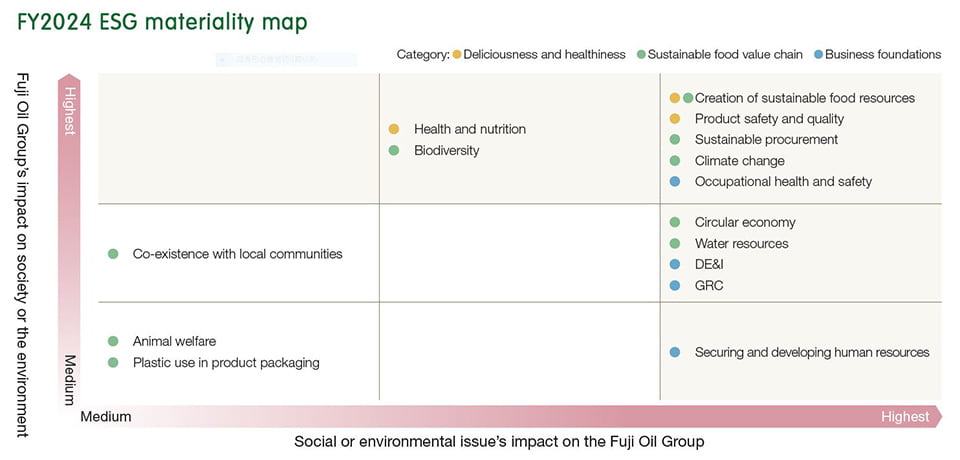Click the green dot beside Creation of sustainable food resources
The height and width of the screenshot is (460, 960).
[x=688, y=98]
